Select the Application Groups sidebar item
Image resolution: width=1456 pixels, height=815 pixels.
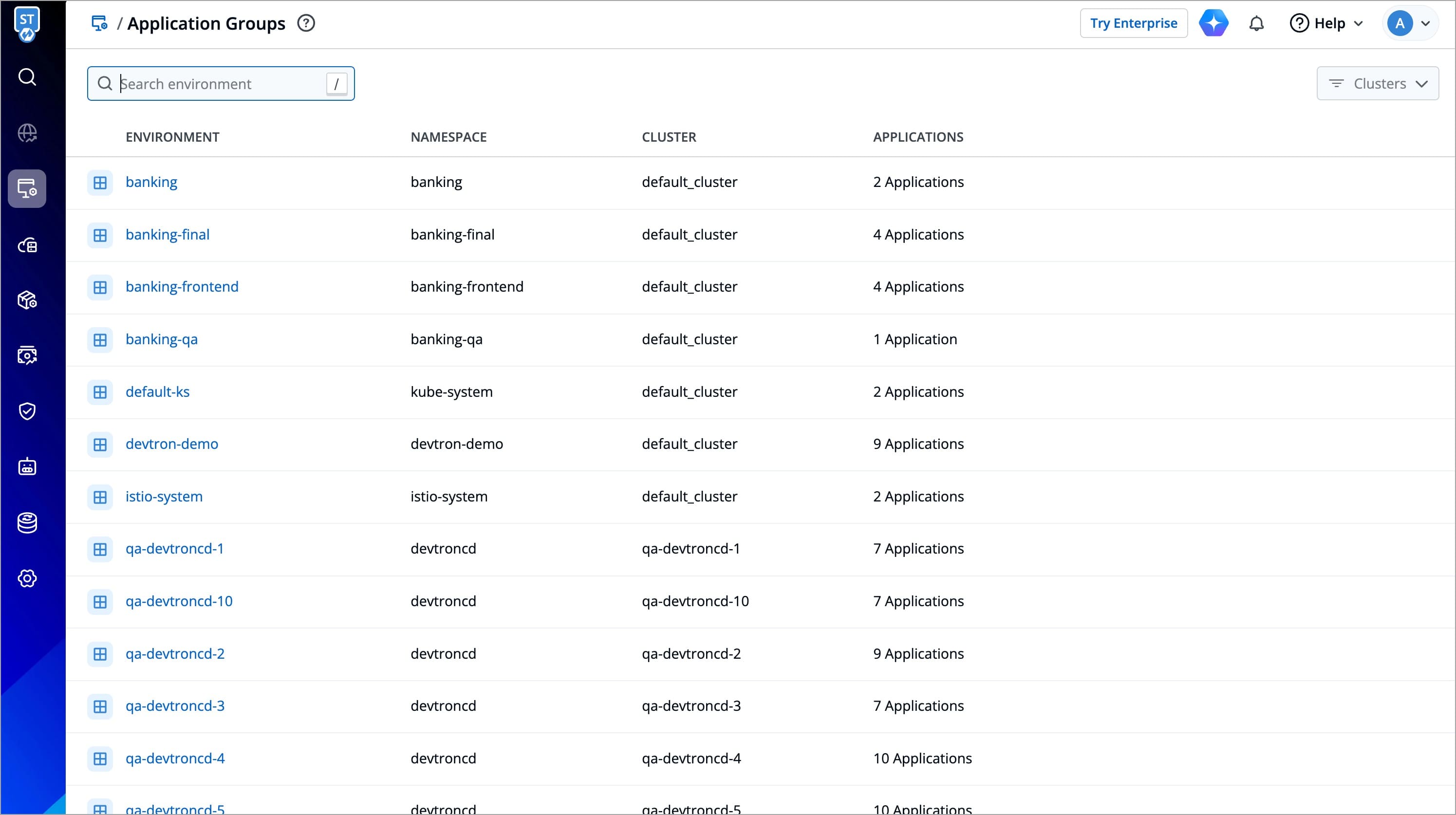click(27, 189)
